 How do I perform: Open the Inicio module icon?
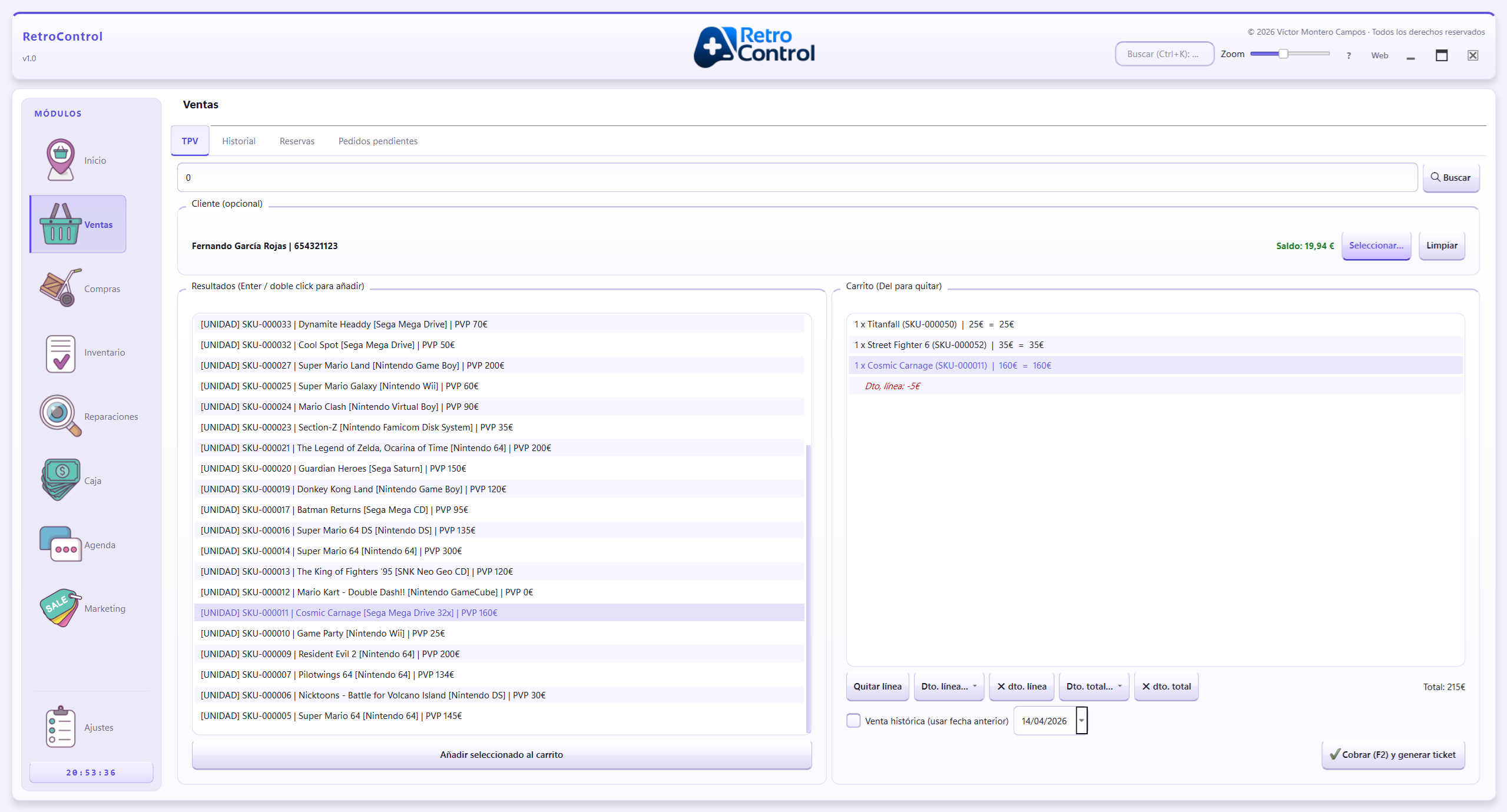[x=60, y=160]
